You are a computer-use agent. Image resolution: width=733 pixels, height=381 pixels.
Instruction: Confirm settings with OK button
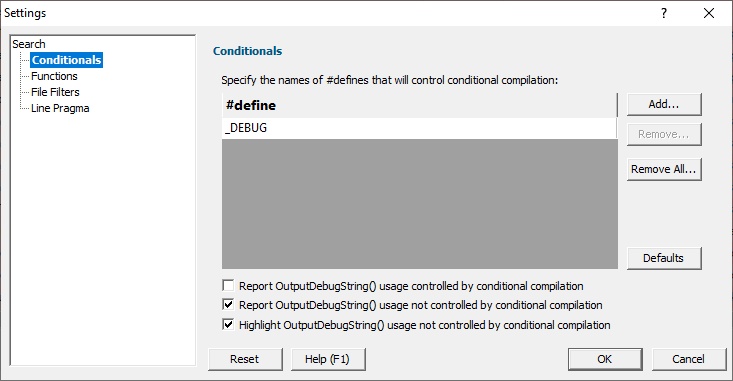[605, 359]
